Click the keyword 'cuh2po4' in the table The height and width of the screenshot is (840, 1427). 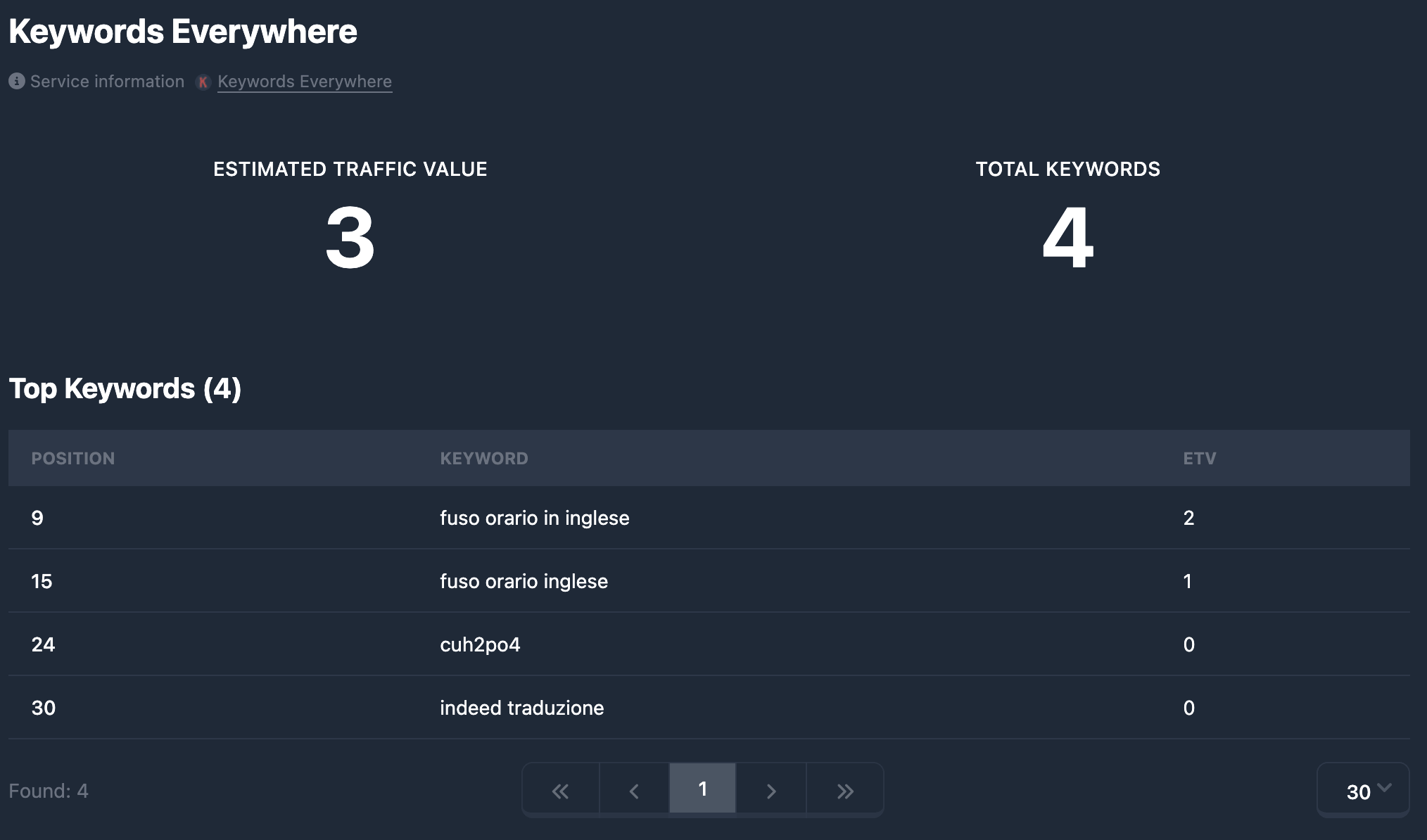coord(480,644)
